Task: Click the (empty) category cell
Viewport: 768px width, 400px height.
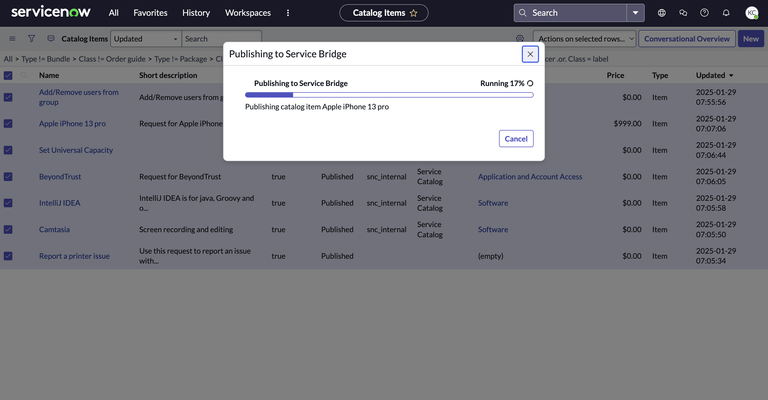Action: 490,256
